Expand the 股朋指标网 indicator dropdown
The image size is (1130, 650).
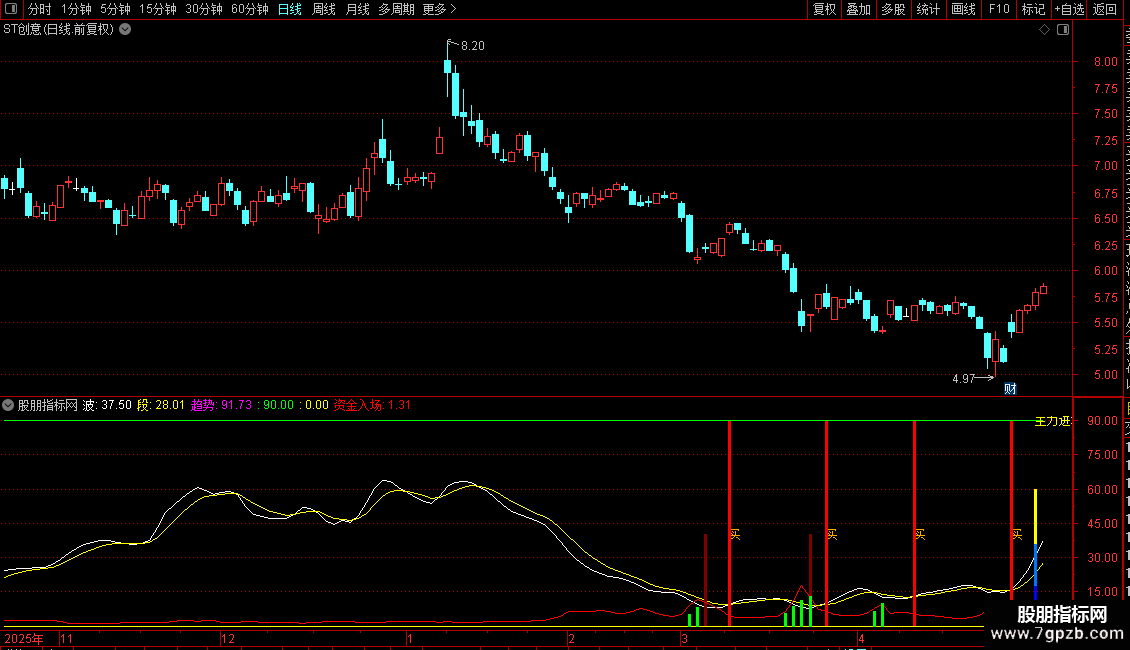(x=8, y=405)
